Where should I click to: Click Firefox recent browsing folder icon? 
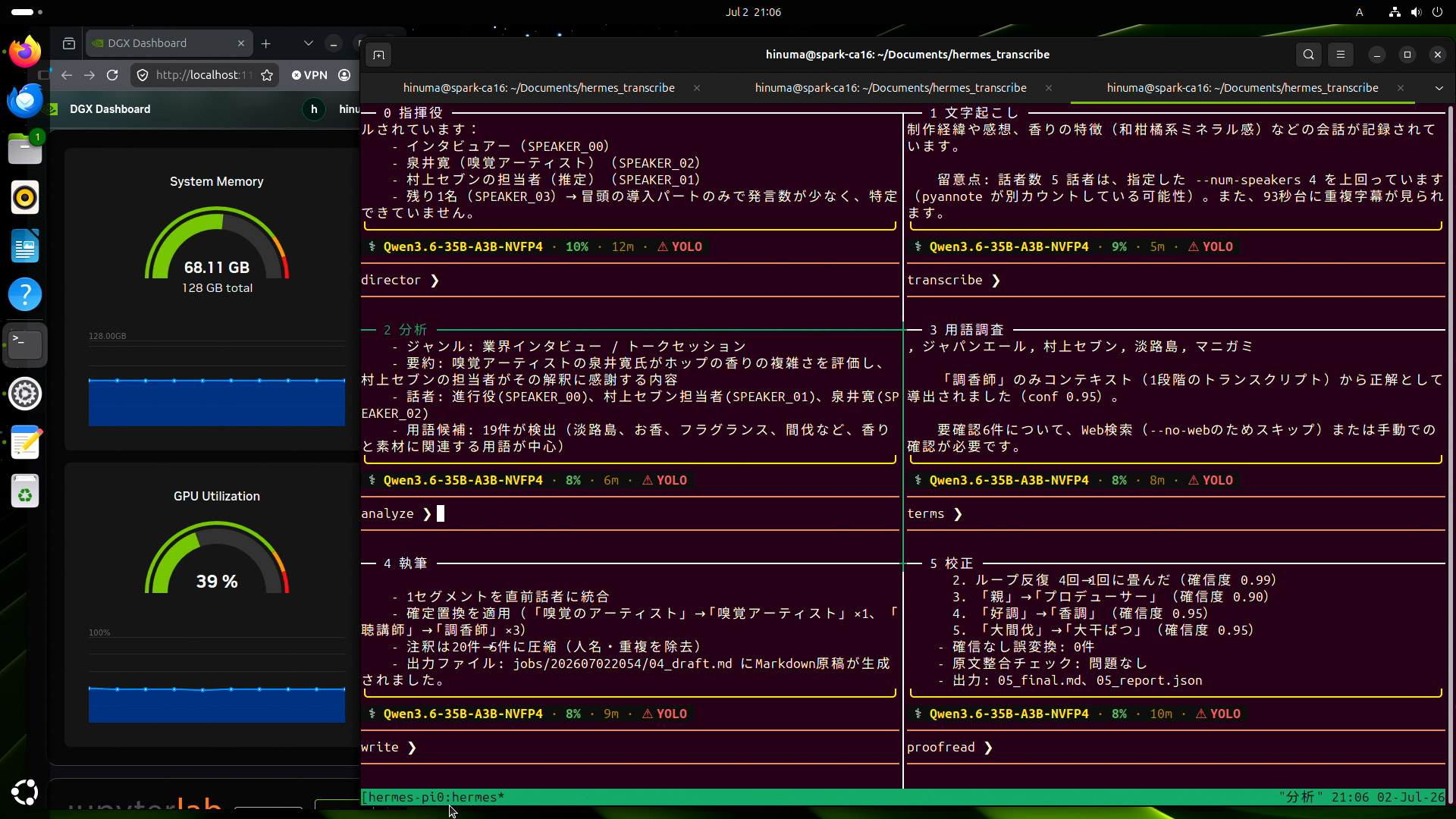(69, 43)
